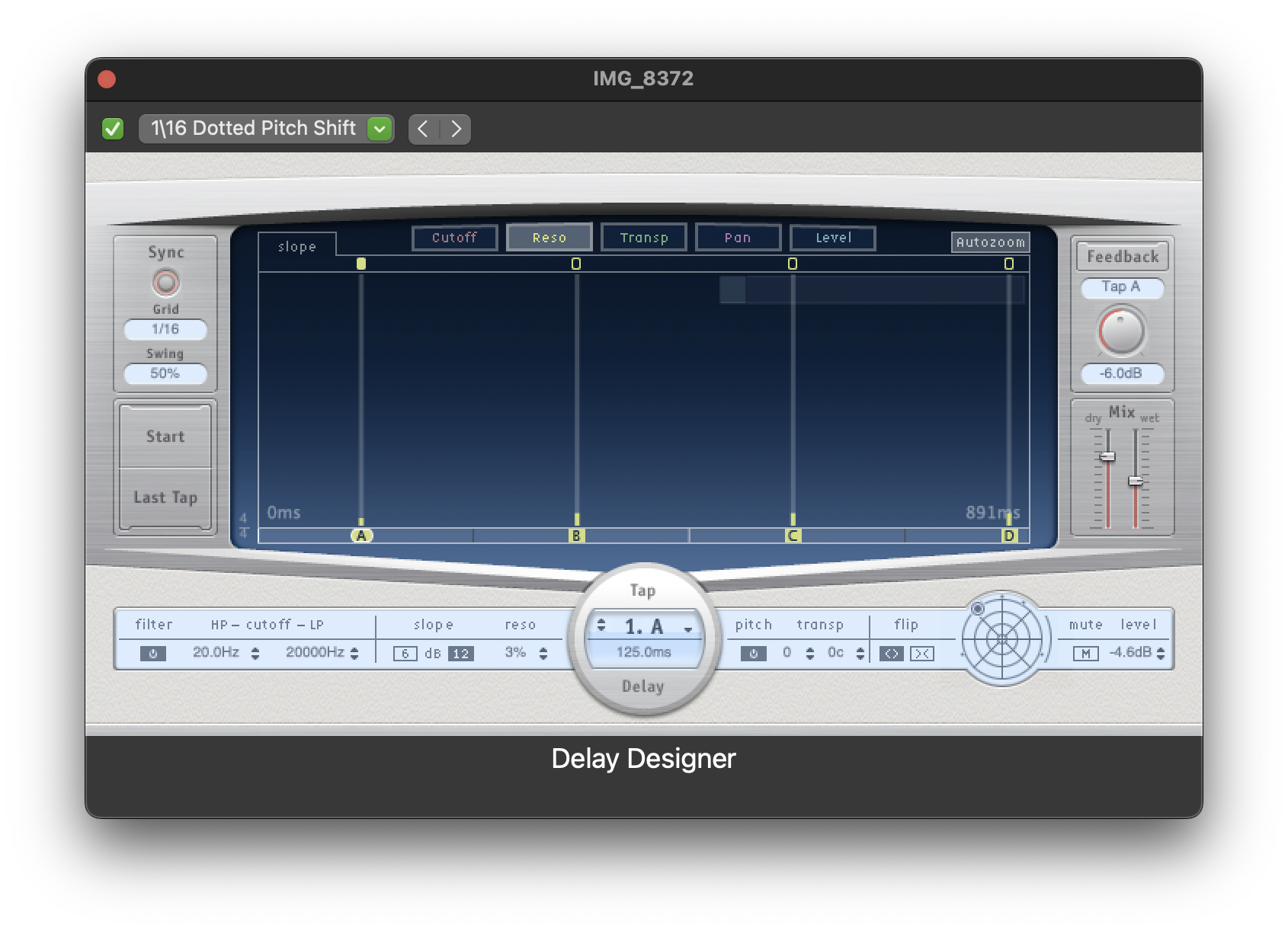1288x931 pixels.
Task: Click the wet mix slider handle
Action: click(1136, 481)
